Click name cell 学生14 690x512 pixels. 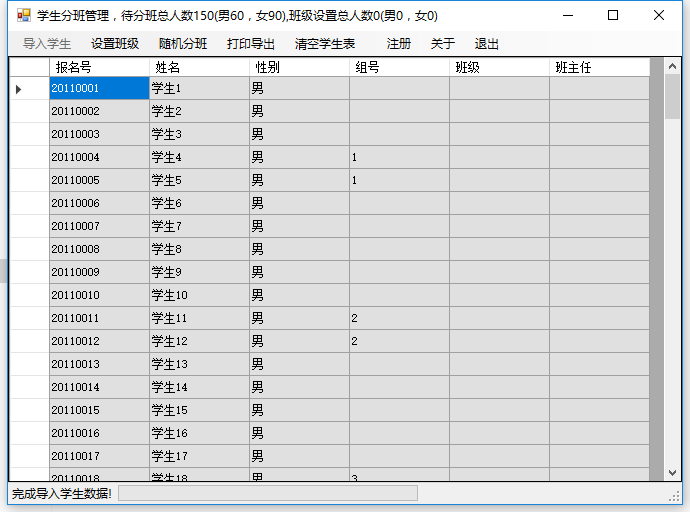[199, 387]
